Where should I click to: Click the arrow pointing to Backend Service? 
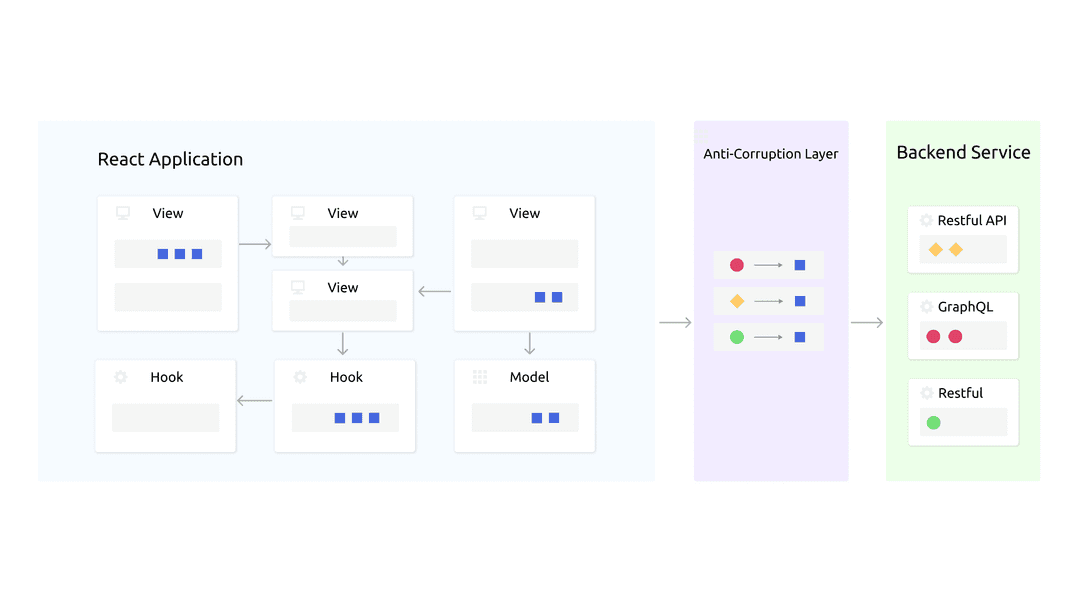[866, 323]
